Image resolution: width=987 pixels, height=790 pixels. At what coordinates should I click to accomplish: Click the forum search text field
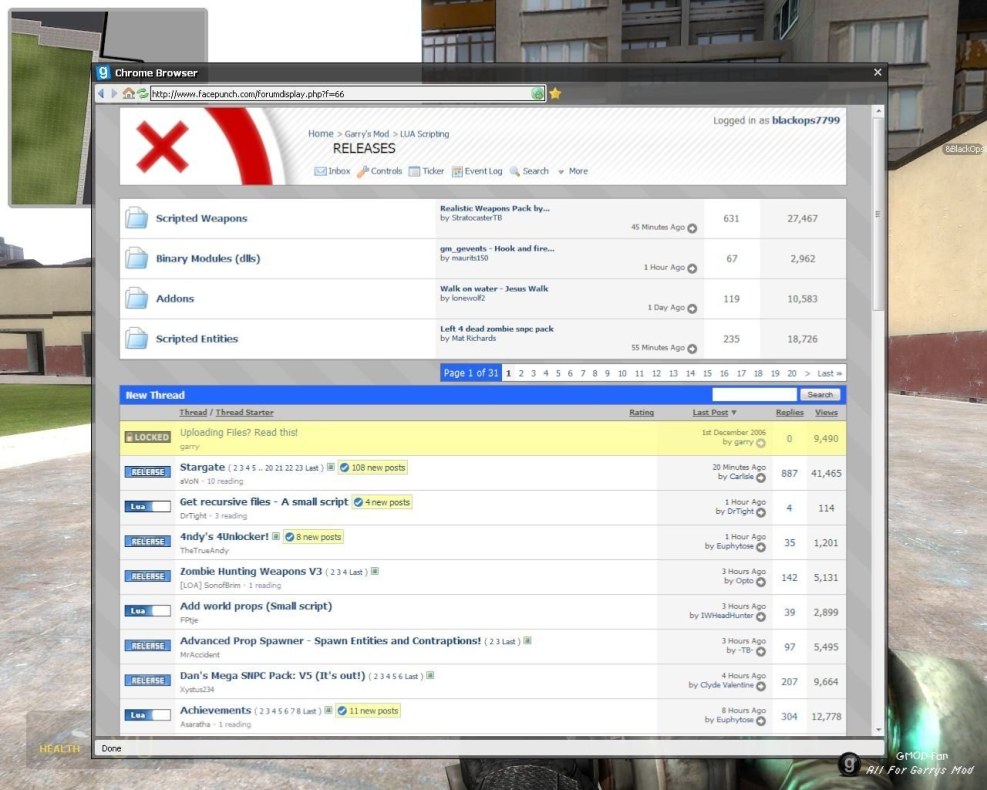[x=754, y=395]
